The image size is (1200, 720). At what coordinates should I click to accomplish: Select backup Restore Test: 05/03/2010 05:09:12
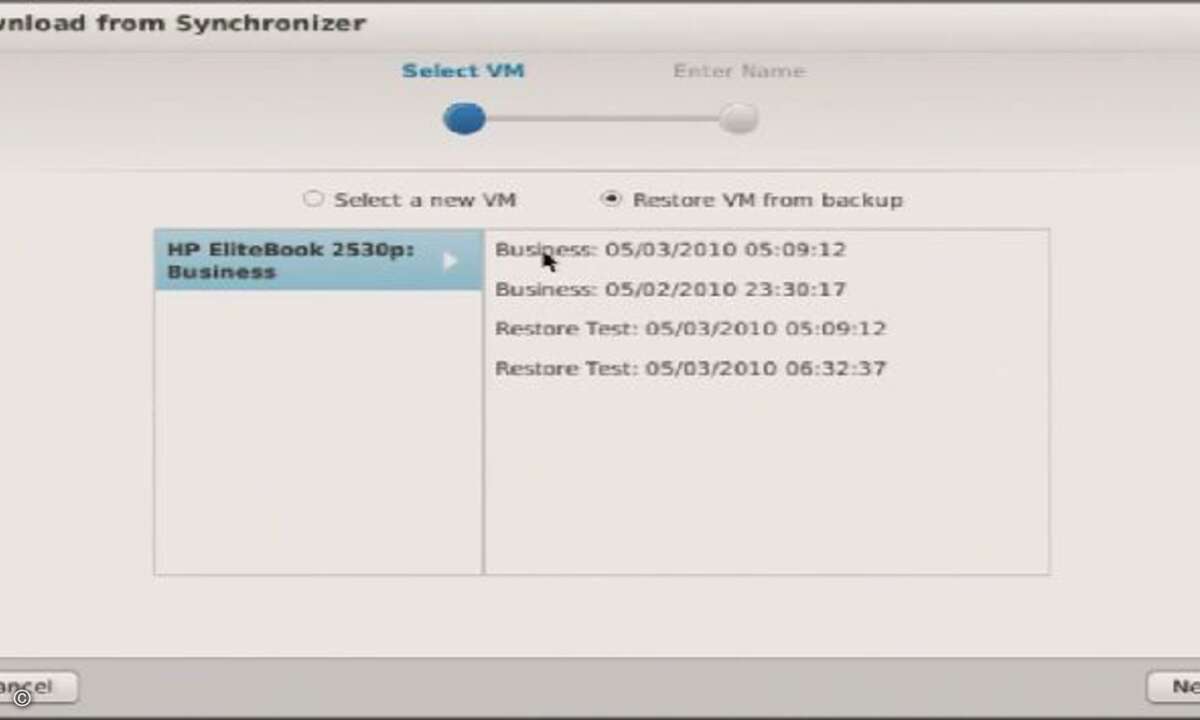click(691, 329)
